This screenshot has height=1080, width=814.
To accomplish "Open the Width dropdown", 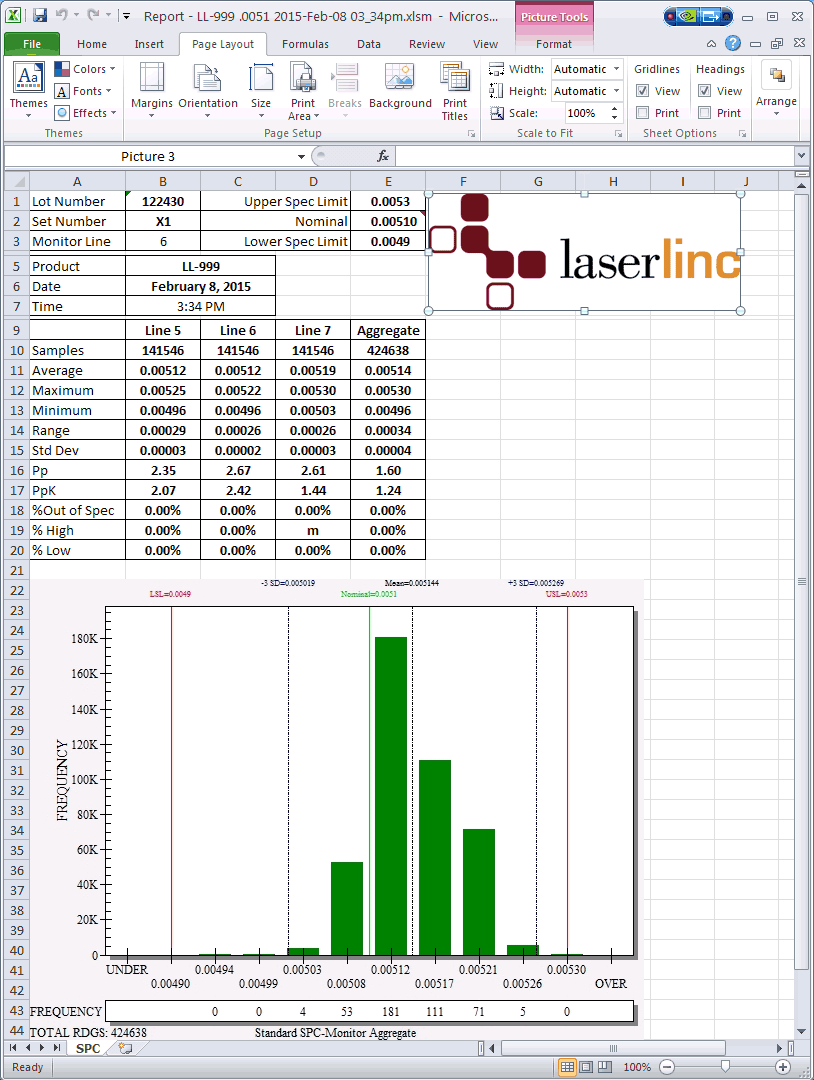I will (x=615, y=69).
